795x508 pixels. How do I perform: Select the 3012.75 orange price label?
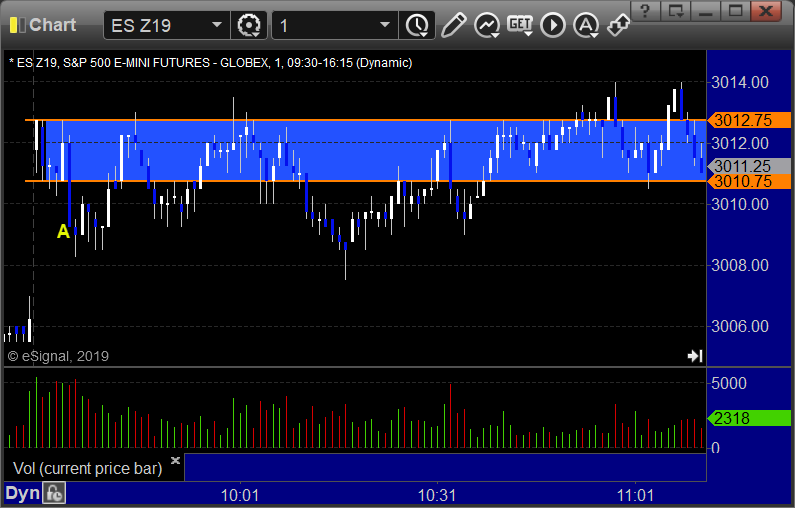(x=749, y=120)
